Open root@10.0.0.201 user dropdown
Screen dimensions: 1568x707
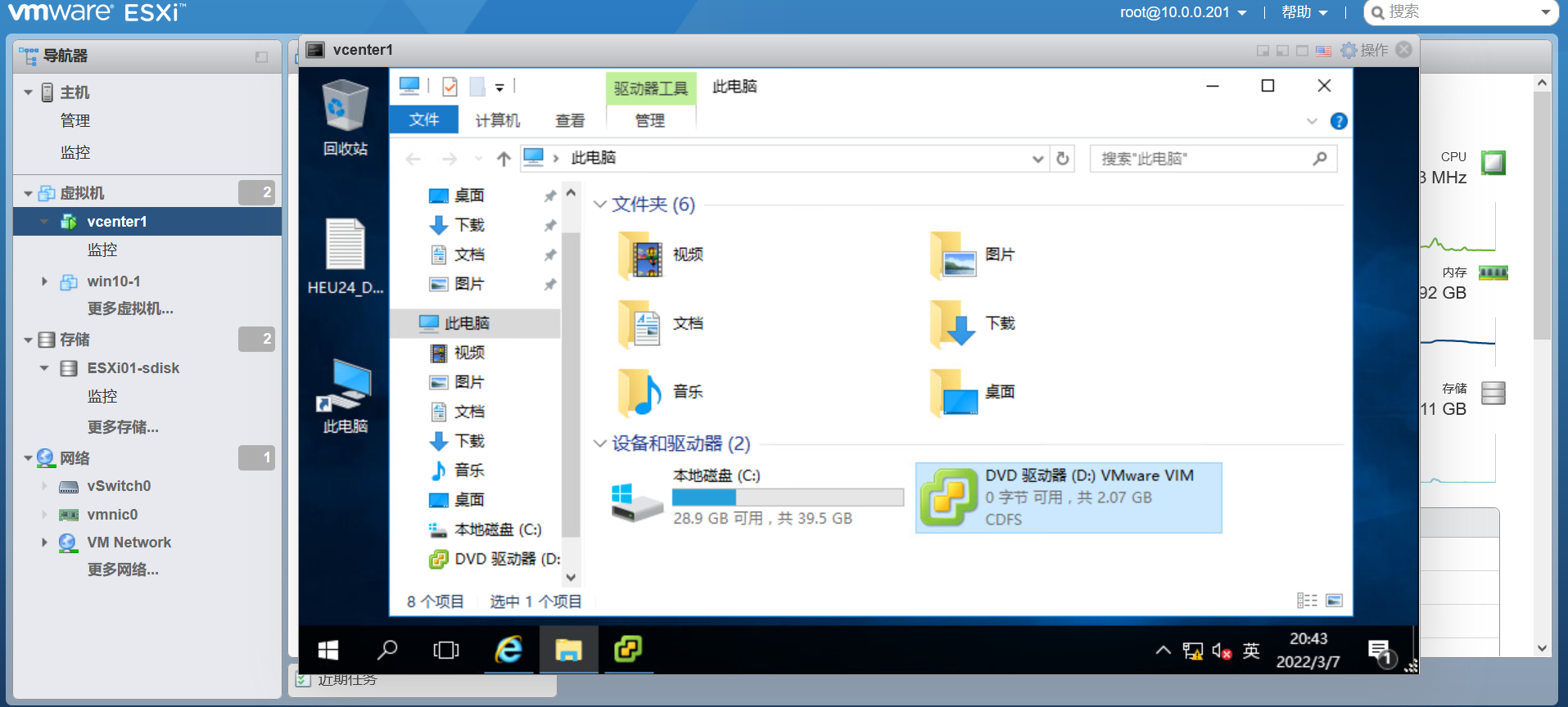tap(1183, 12)
